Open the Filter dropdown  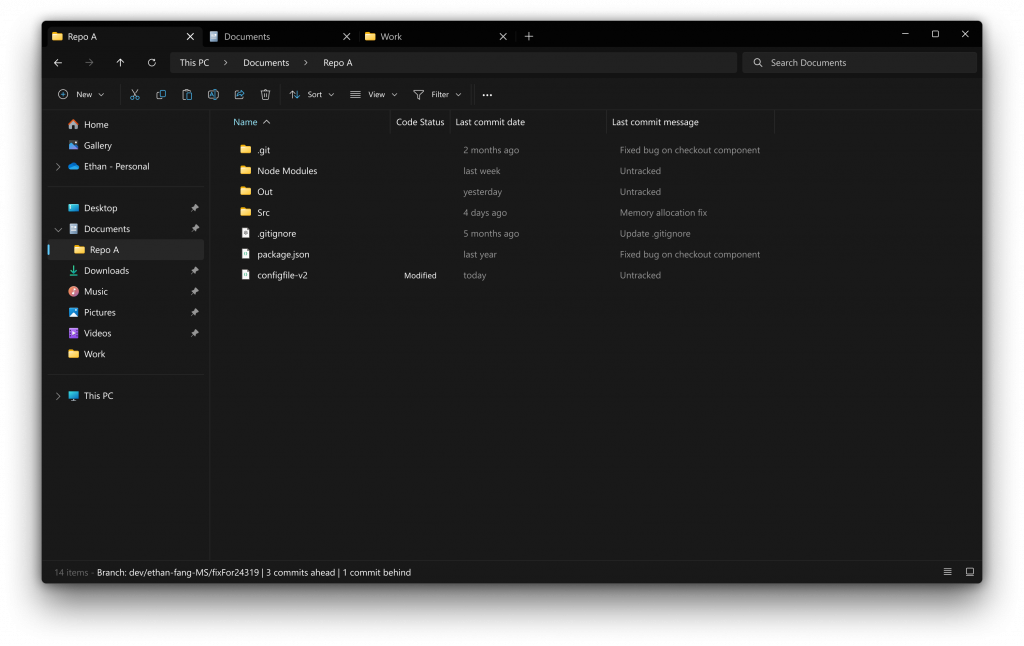(438, 95)
